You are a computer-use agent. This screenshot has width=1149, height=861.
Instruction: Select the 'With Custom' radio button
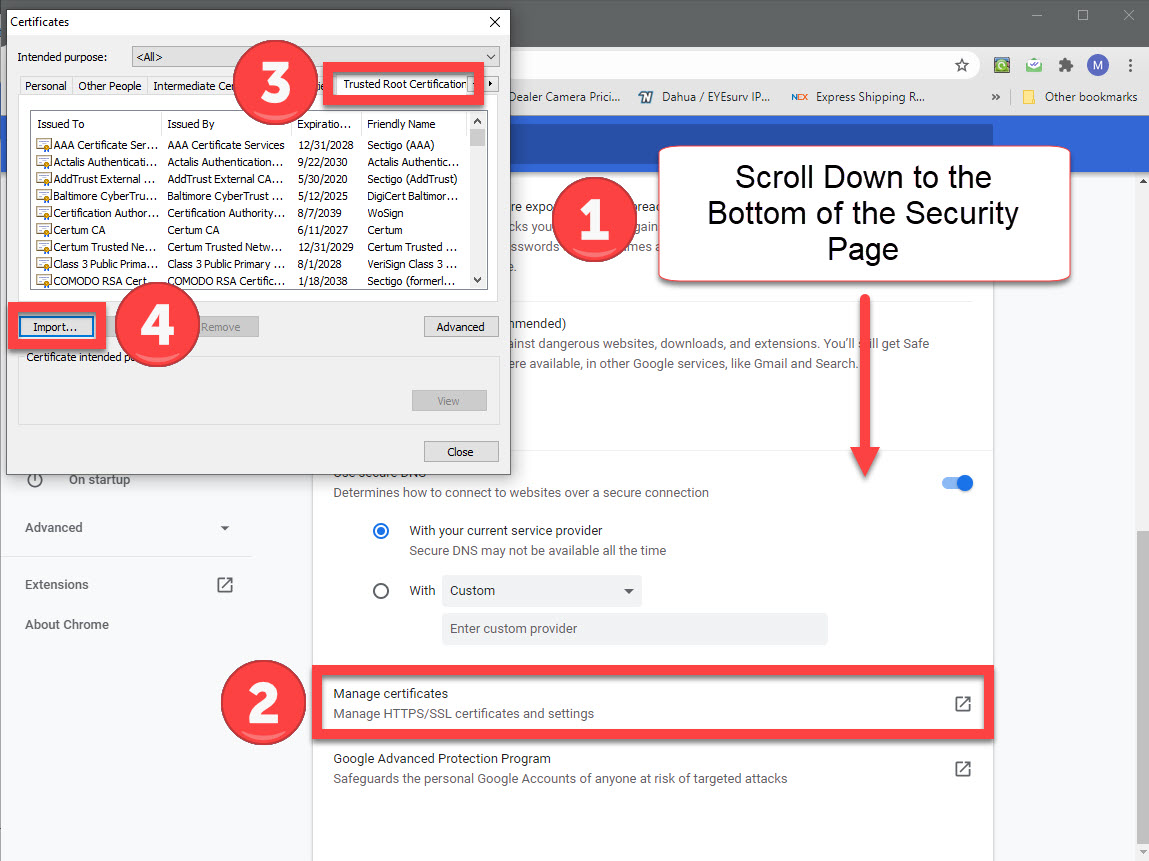(381, 591)
